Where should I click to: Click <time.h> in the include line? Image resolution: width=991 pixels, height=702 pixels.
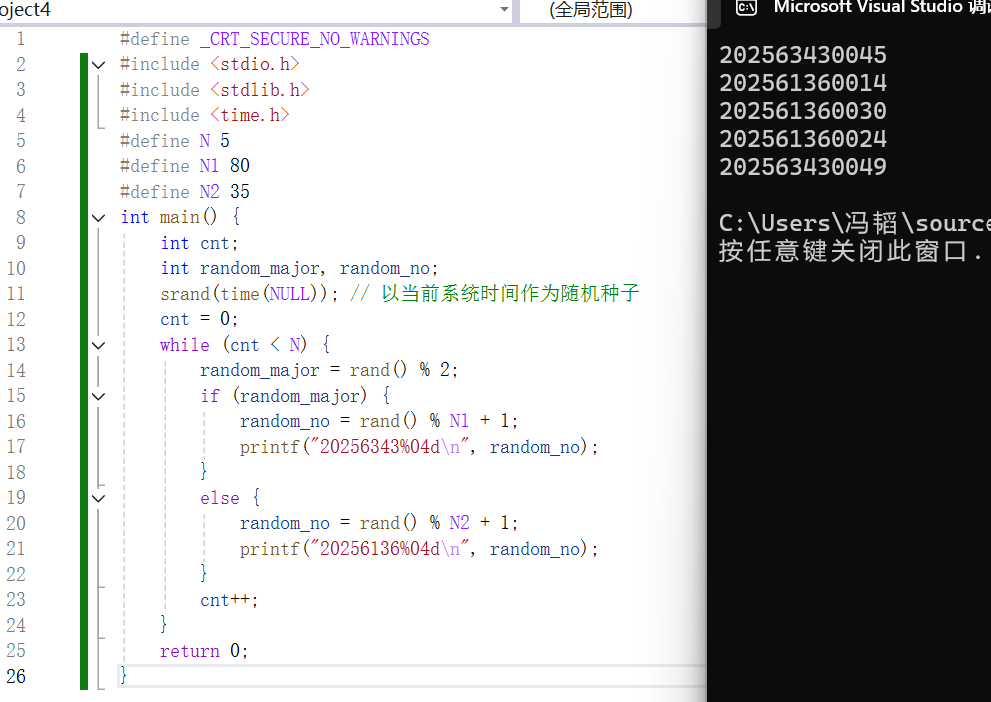click(250, 115)
